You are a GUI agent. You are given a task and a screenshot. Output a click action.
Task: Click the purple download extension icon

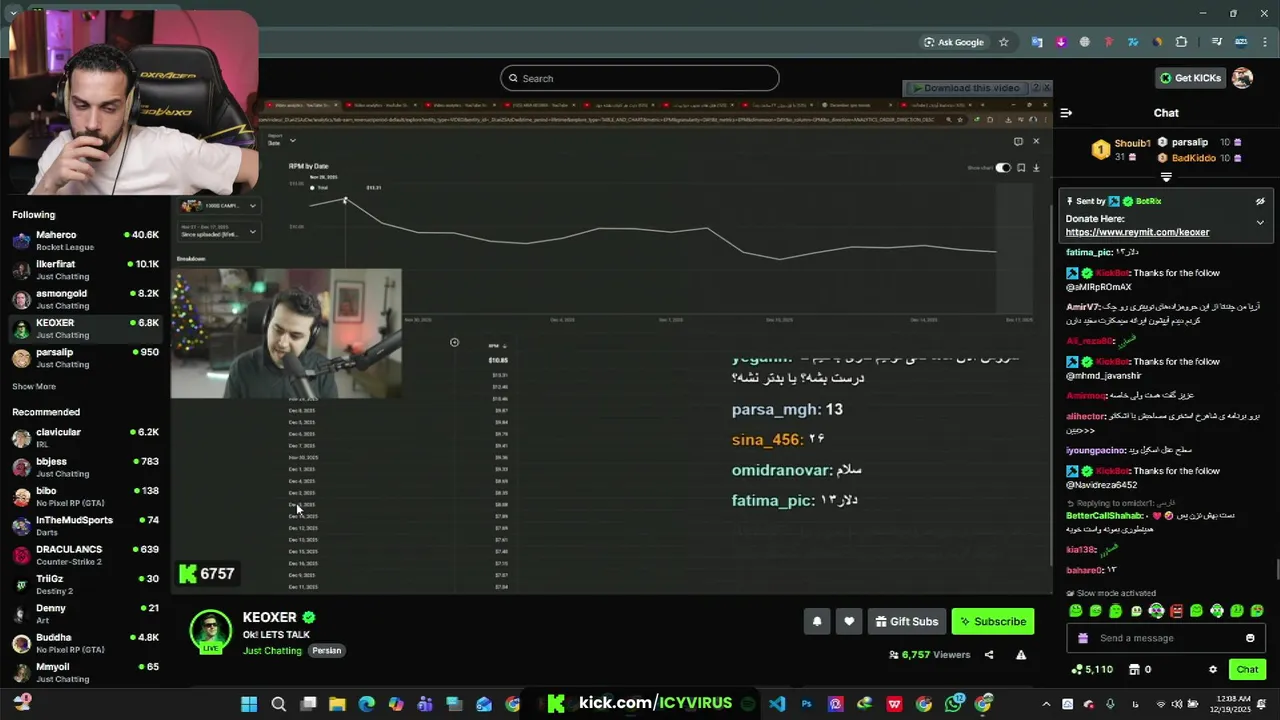pyautogui.click(x=1061, y=42)
